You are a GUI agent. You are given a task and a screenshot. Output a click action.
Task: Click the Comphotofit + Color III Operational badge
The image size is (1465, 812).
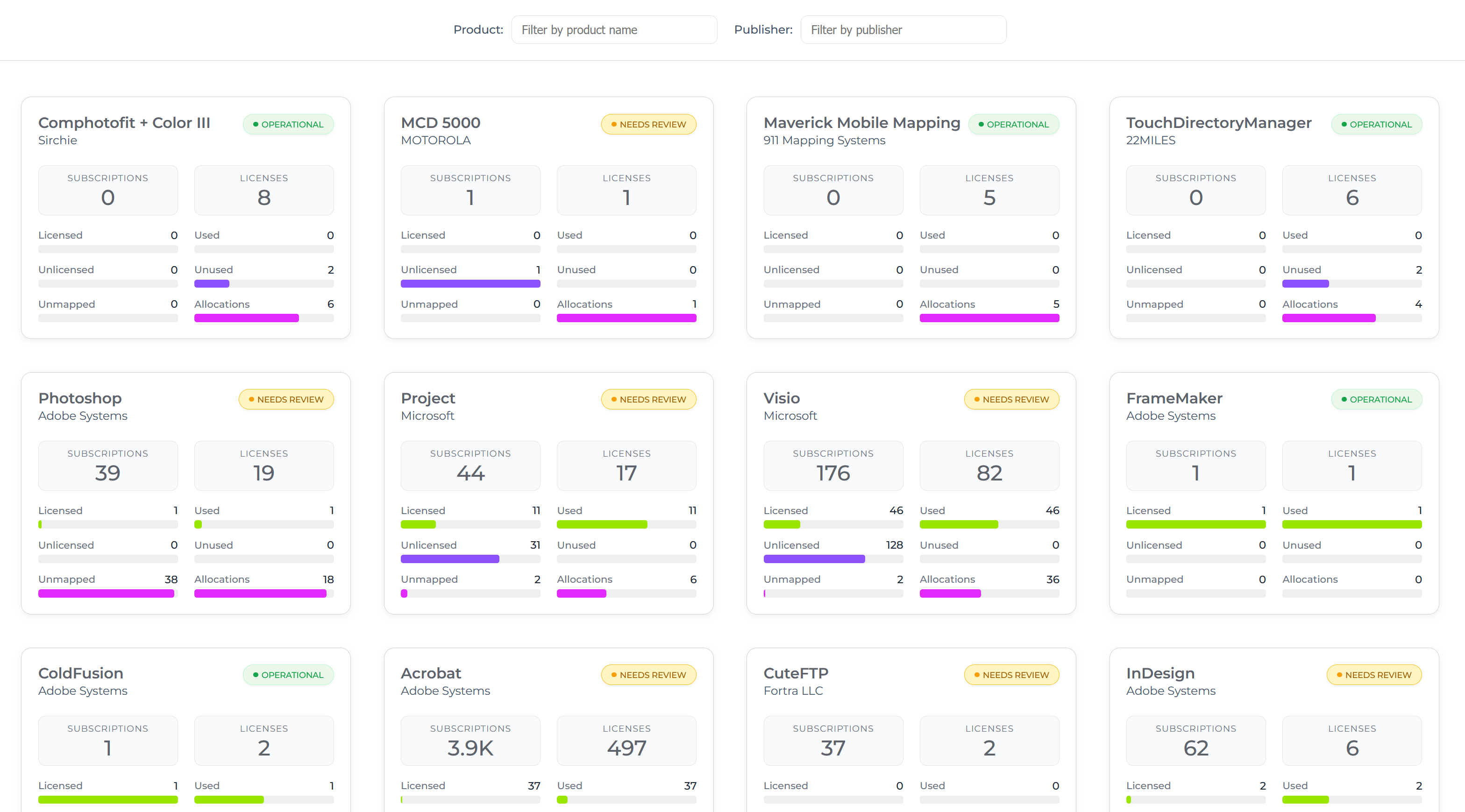288,124
